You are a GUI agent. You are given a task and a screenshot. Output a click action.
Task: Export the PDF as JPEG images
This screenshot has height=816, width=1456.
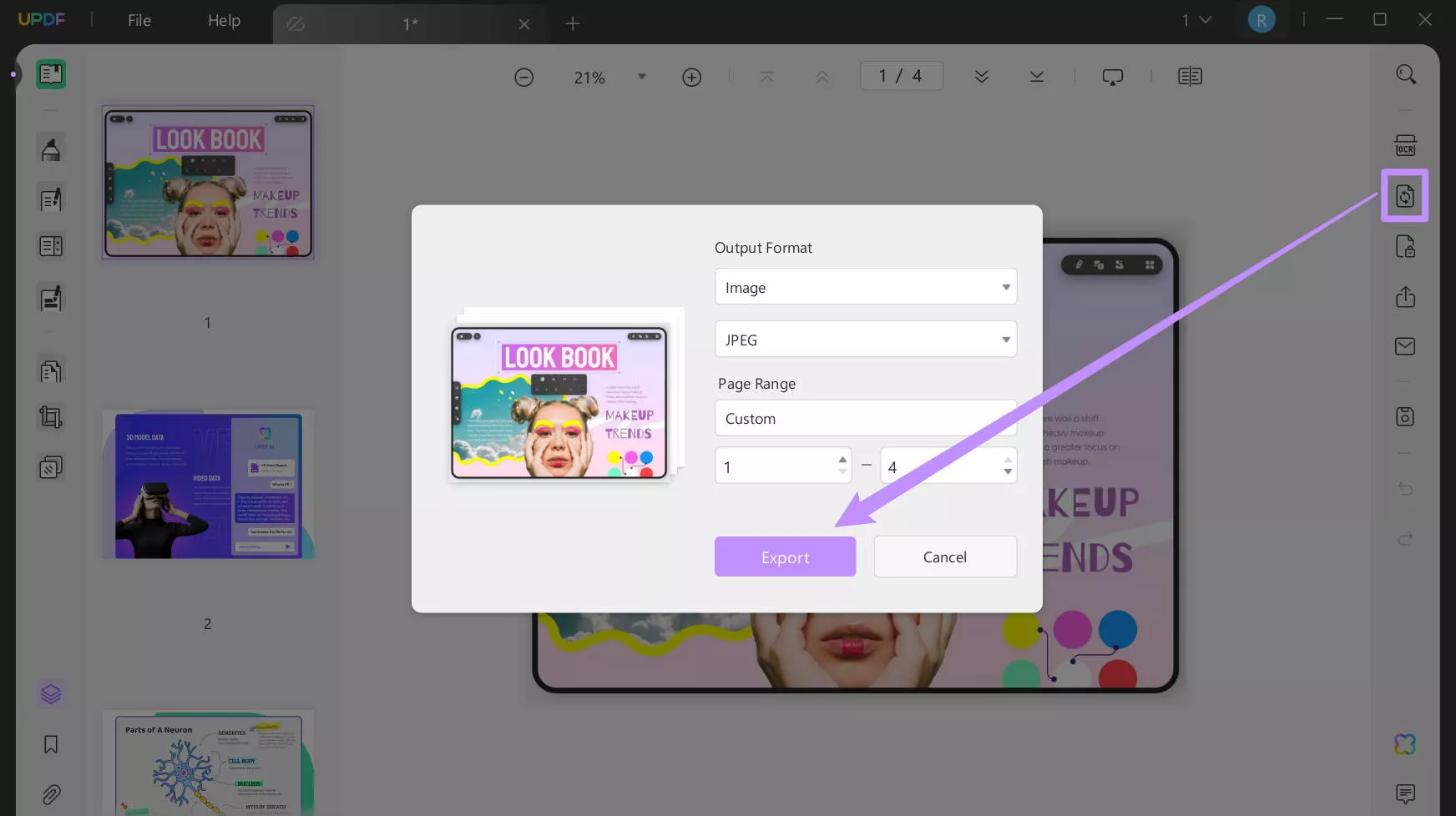(785, 557)
